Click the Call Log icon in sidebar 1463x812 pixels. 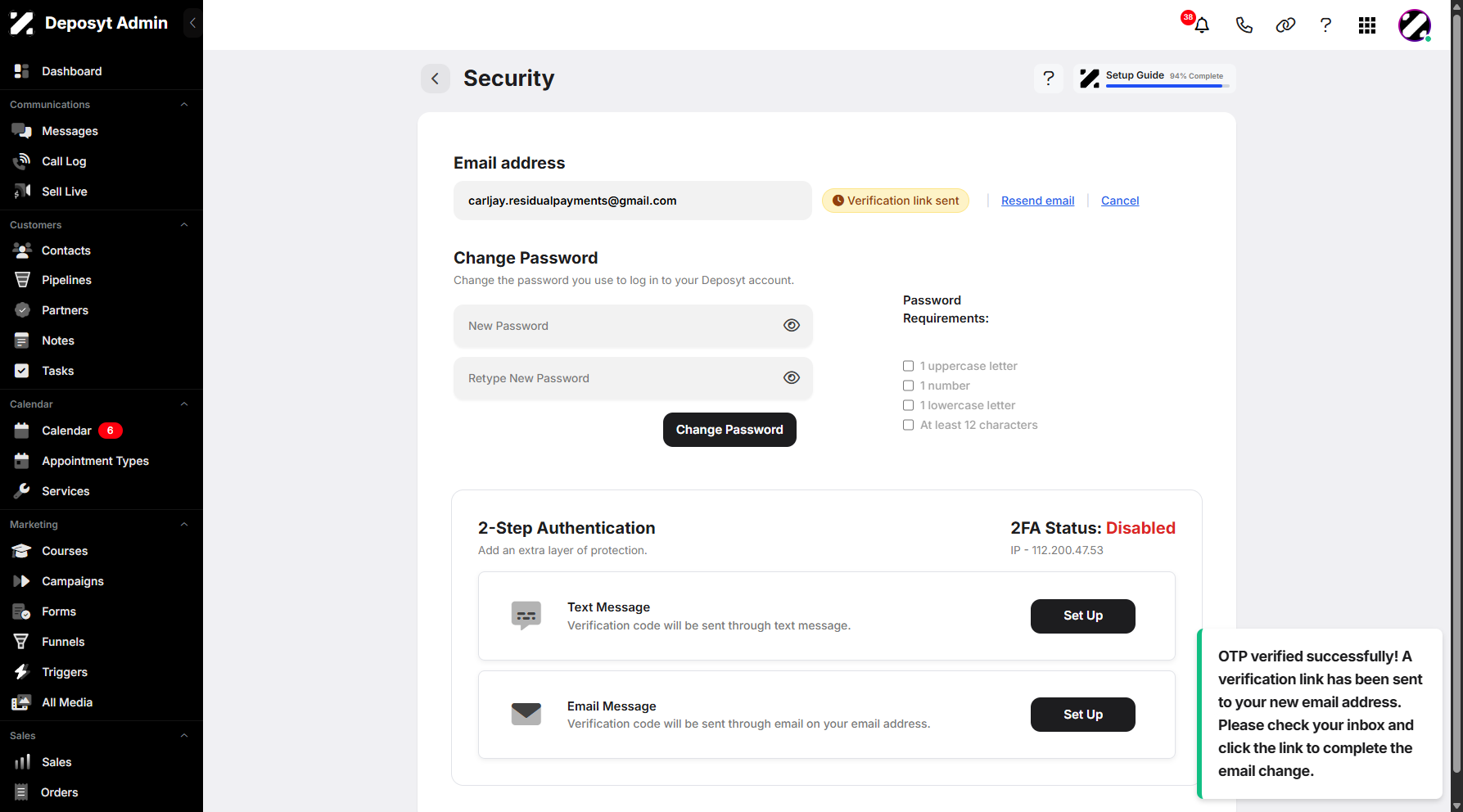click(x=22, y=161)
